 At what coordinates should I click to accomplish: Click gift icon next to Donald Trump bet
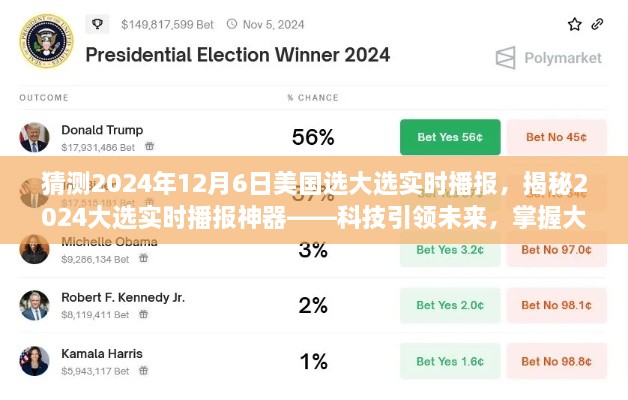(149, 146)
